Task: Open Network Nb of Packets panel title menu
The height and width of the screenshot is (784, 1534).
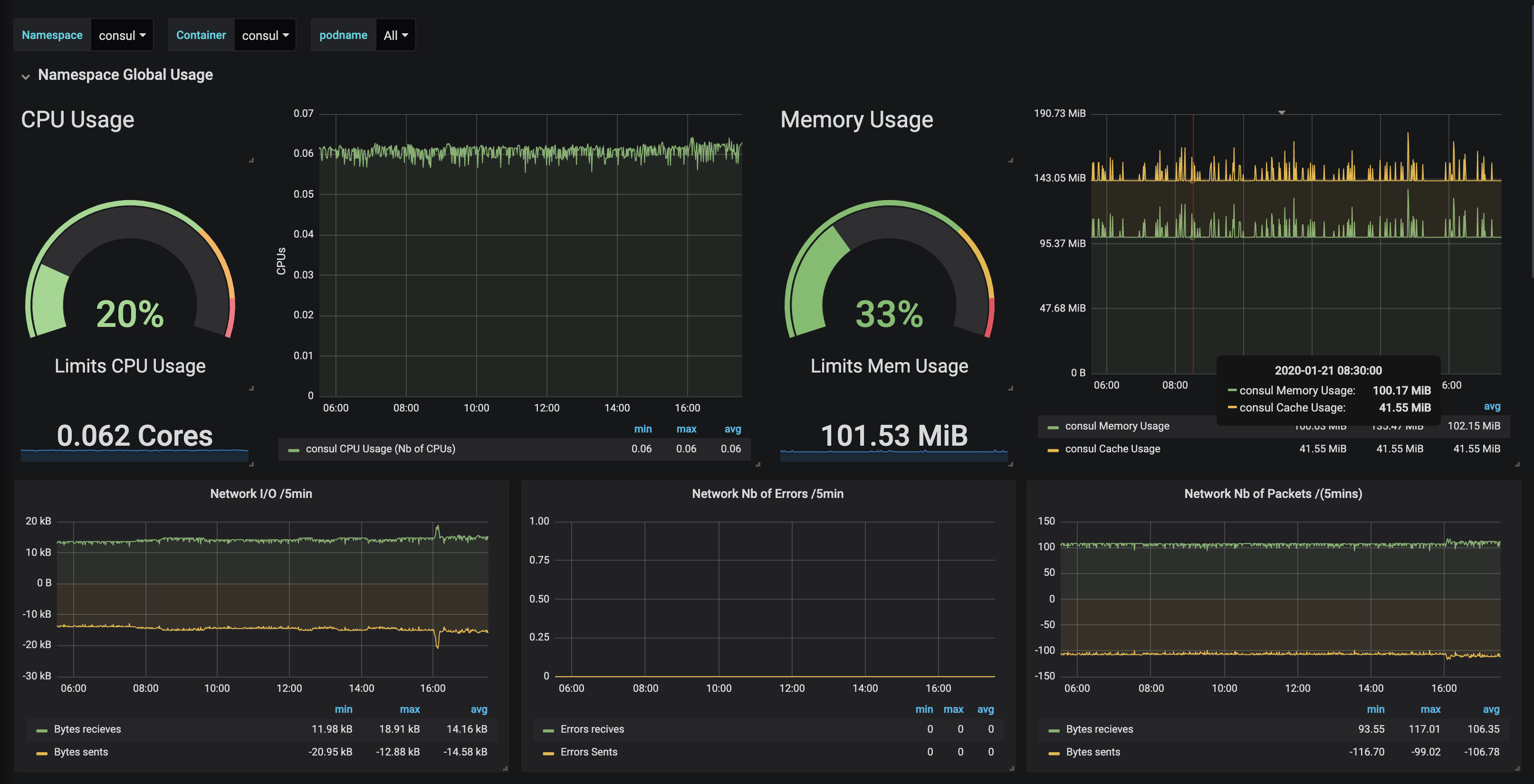Action: coord(1273,494)
